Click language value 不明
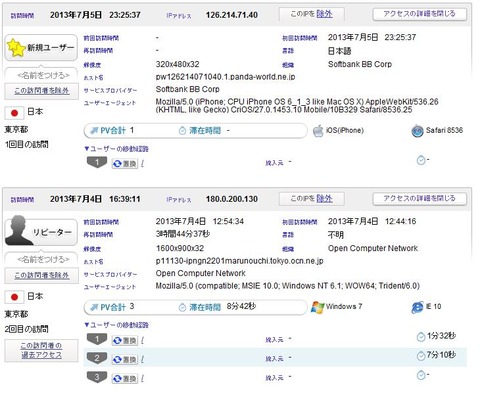This screenshot has width=480, height=397. click(x=336, y=235)
